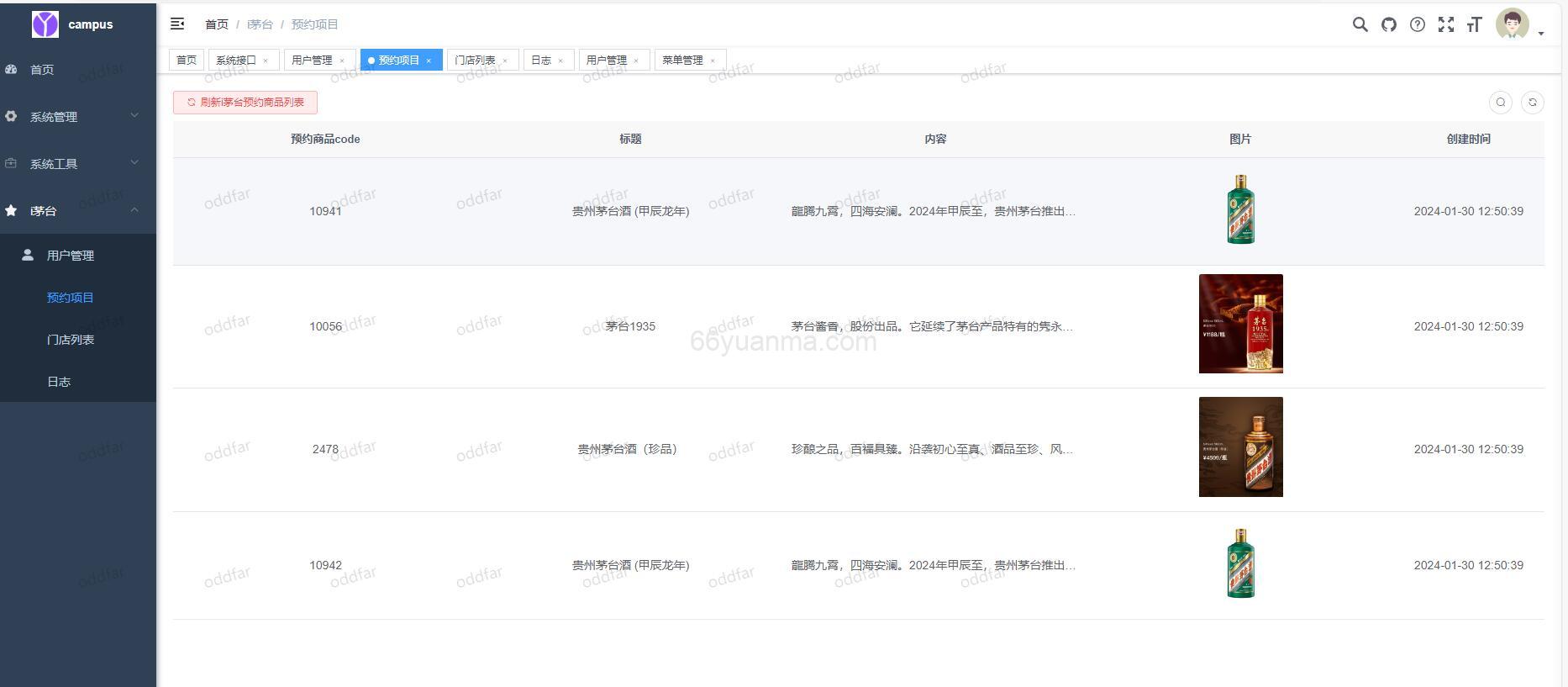Click product code 10056 cell
Viewport: 1568px width, 687px height.
tap(325, 326)
